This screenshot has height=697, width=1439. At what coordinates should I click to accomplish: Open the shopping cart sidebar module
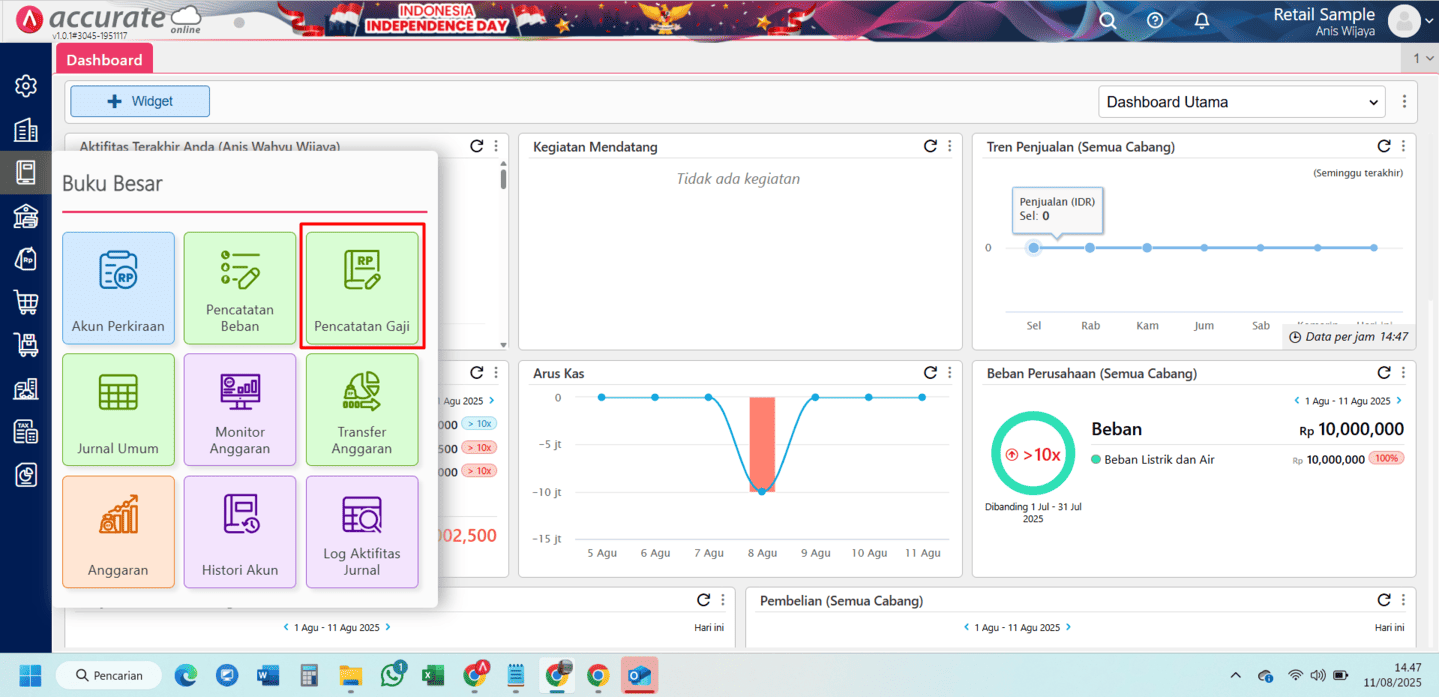click(26, 301)
